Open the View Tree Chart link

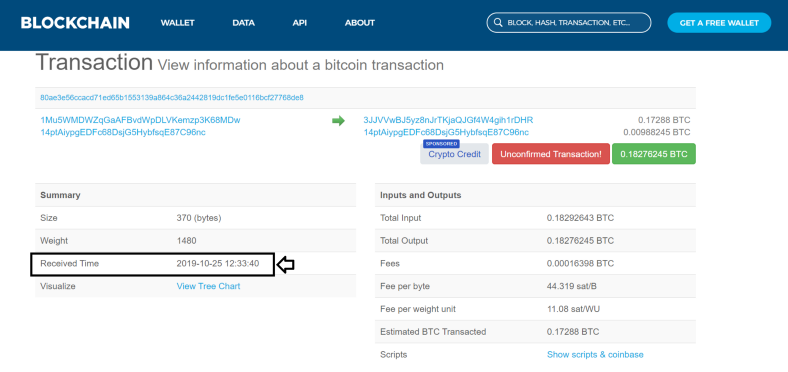pyautogui.click(x=209, y=286)
